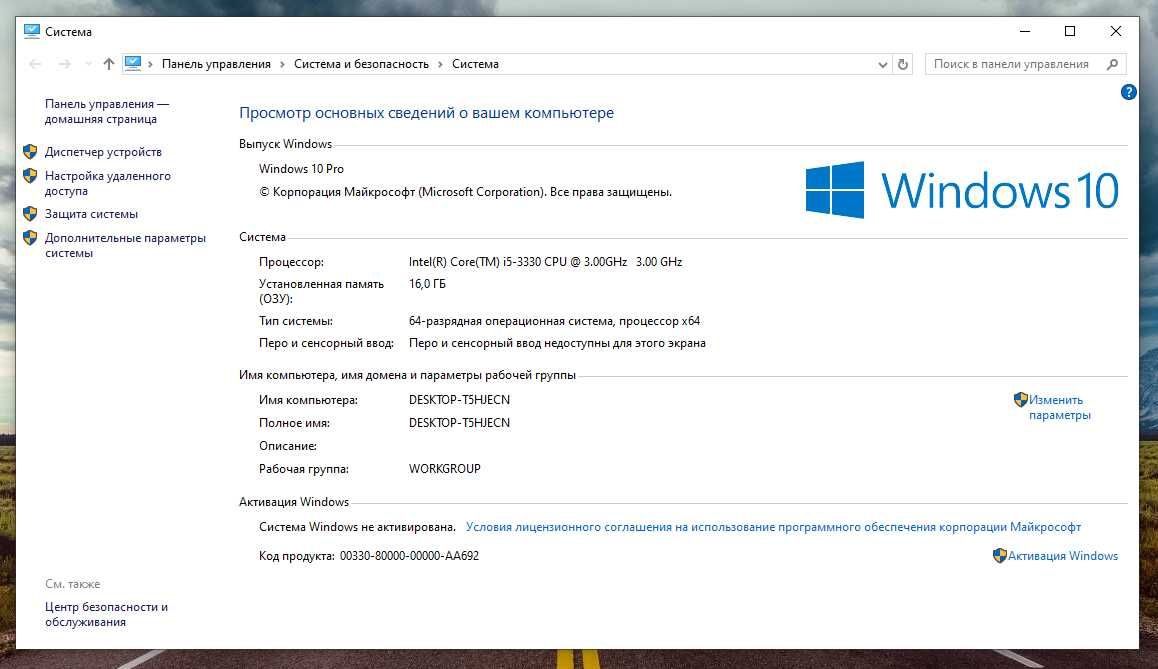Viewport: 1158px width, 669px height.
Task: Open Настройка удаленного доступа link
Action: pyautogui.click(x=108, y=183)
